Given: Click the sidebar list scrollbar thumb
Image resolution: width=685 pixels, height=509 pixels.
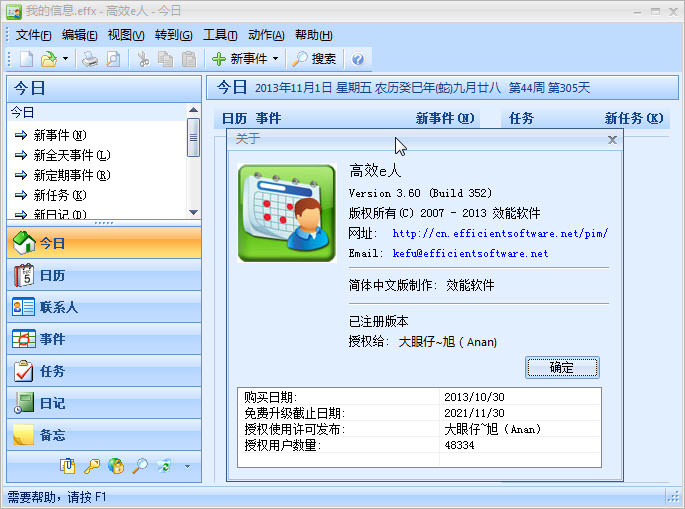Looking at the screenshot, I should pos(194,137).
